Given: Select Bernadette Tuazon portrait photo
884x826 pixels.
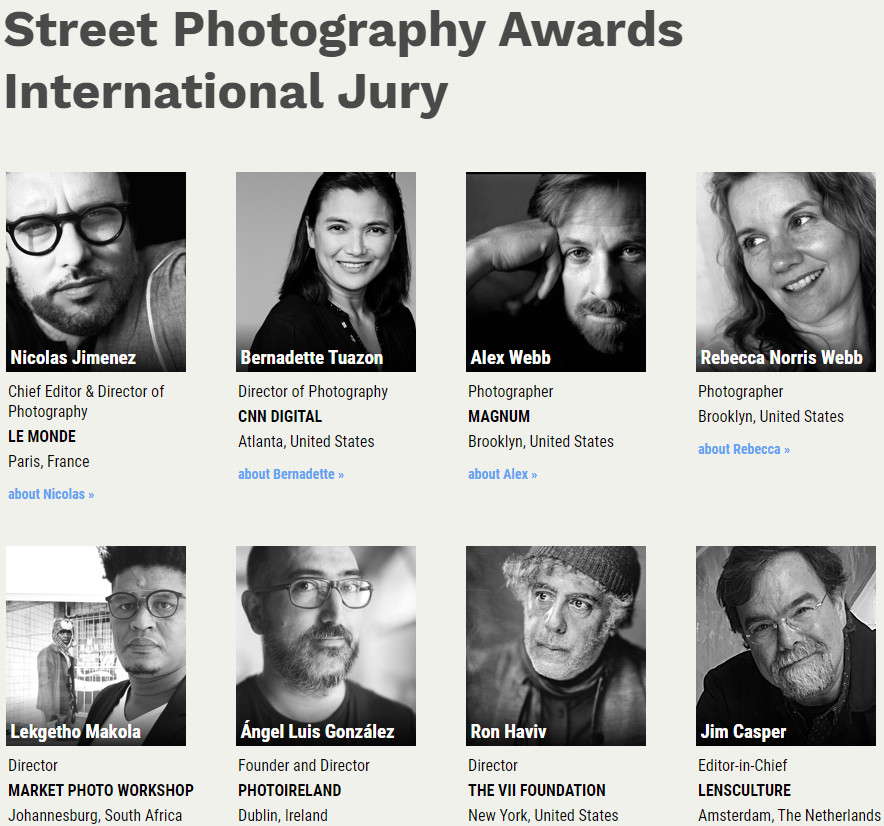Looking at the screenshot, I should pyautogui.click(x=326, y=272).
